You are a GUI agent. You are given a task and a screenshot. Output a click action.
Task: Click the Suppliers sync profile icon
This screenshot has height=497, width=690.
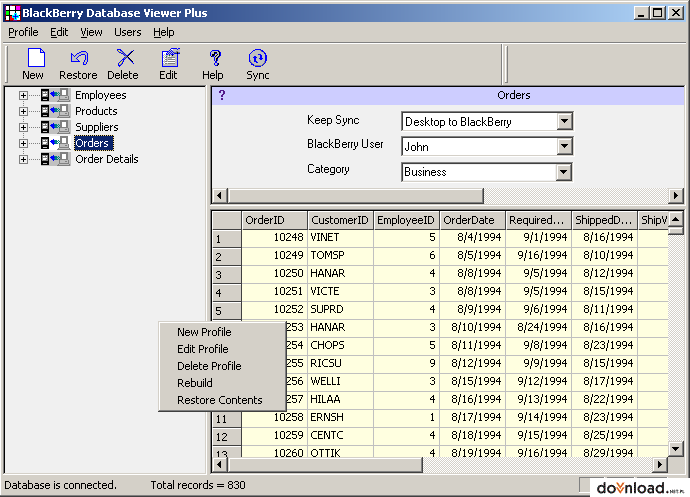[55, 127]
